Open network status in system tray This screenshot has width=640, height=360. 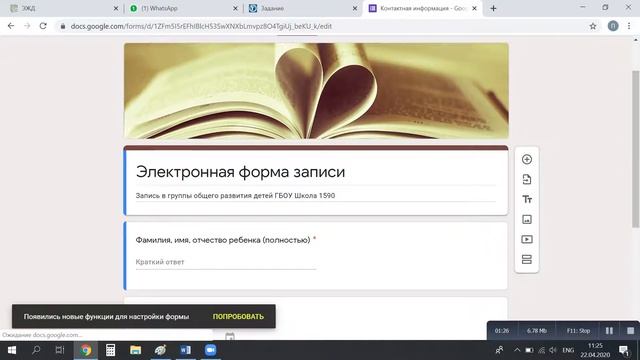coord(541,350)
